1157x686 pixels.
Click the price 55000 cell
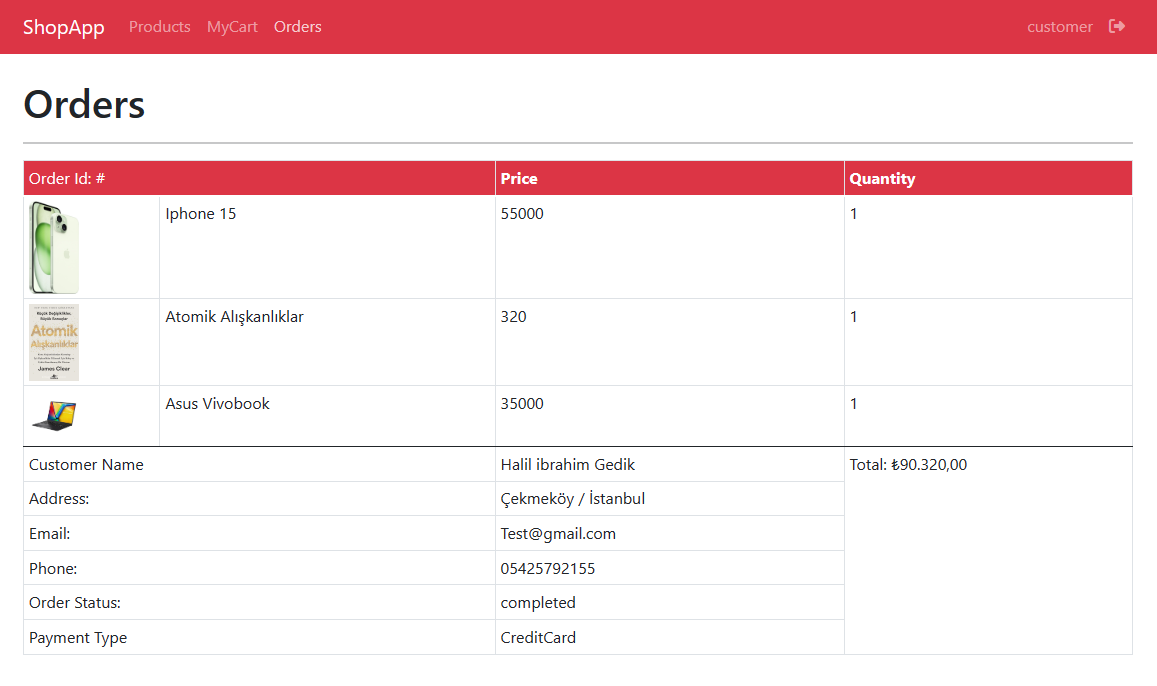[669, 247]
